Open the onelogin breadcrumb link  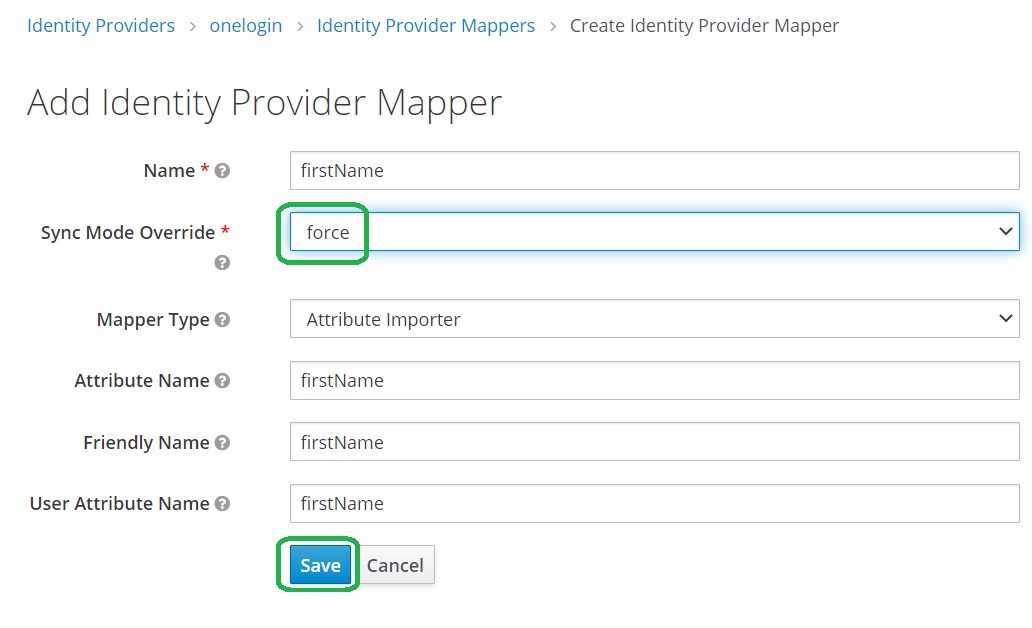pyautogui.click(x=246, y=26)
